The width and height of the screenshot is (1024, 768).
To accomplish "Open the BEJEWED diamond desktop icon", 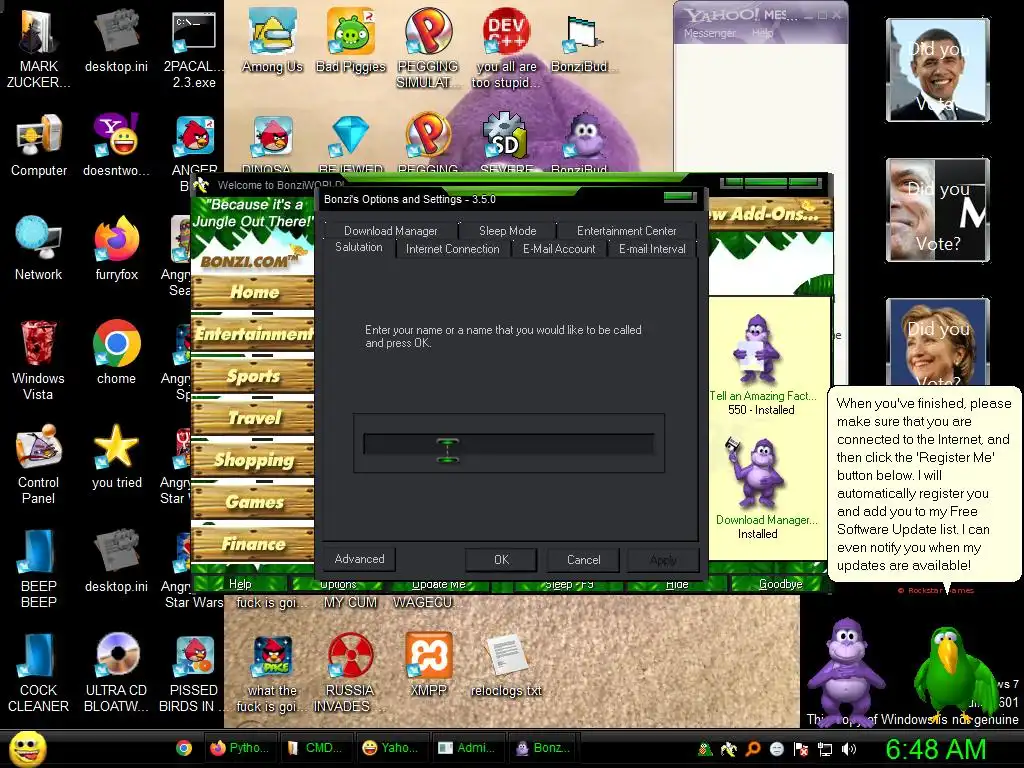I will [351, 136].
